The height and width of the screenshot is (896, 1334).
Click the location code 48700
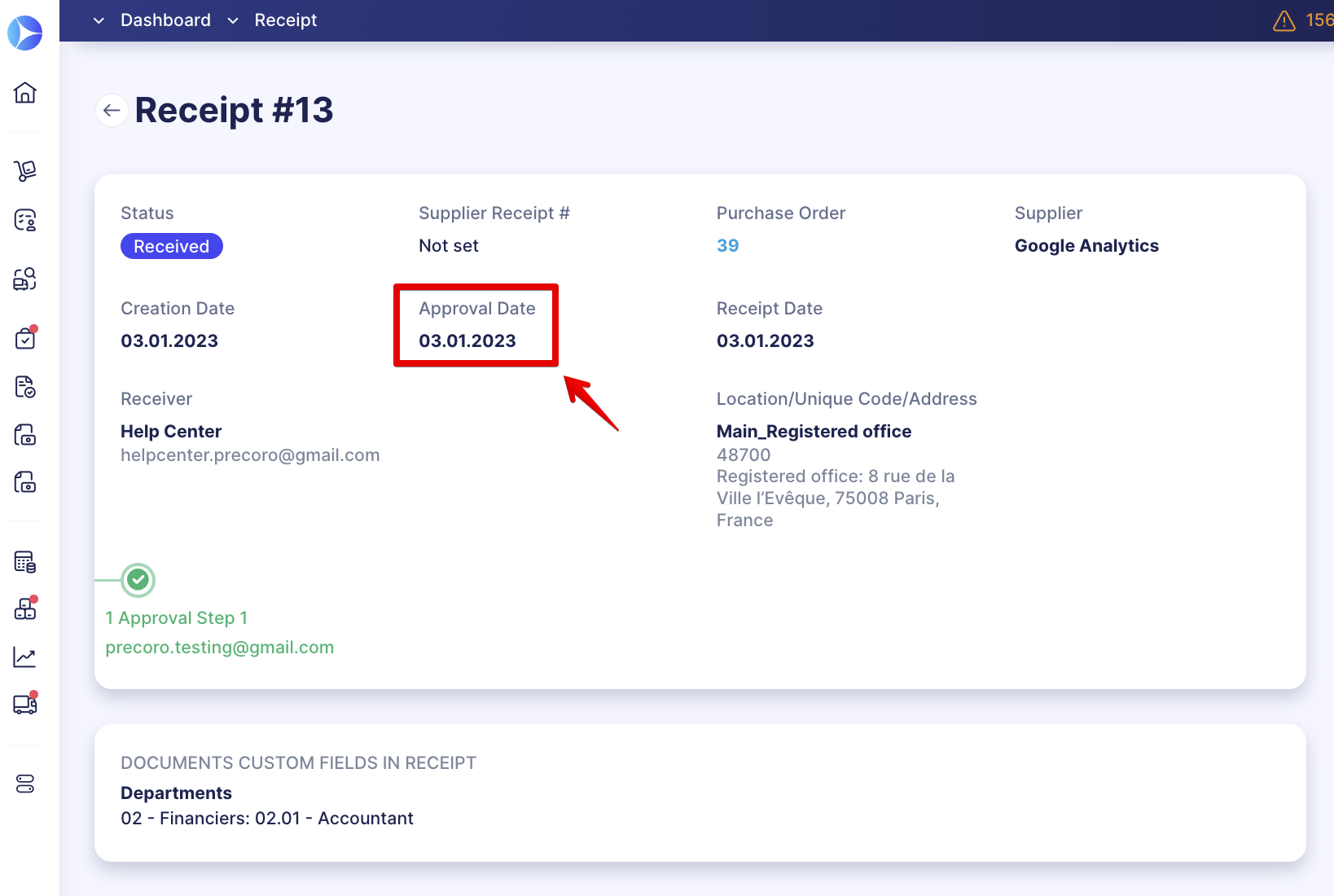click(x=744, y=455)
